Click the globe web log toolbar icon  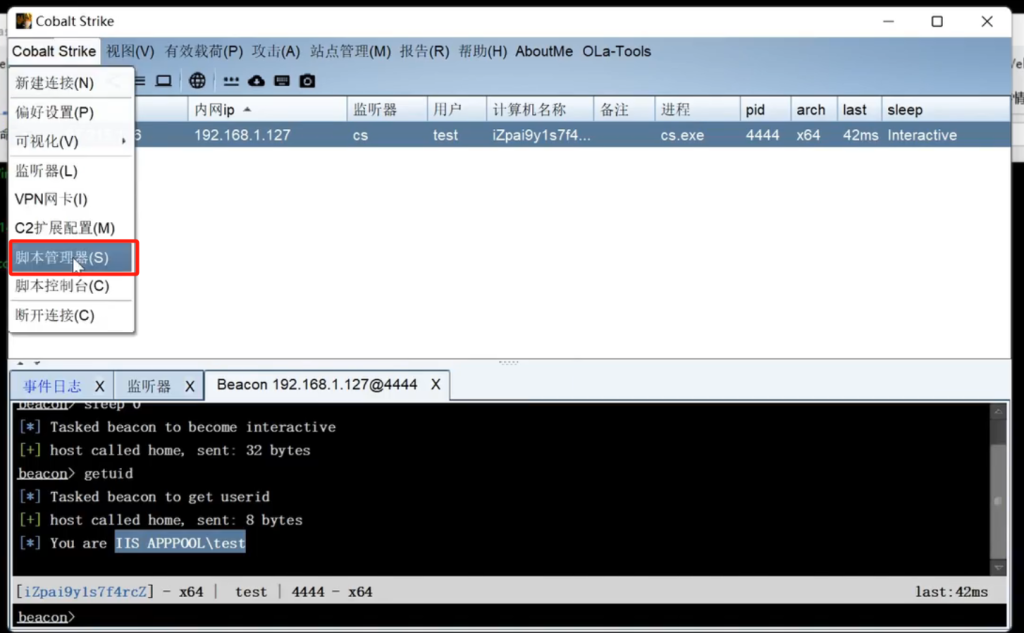pos(197,81)
